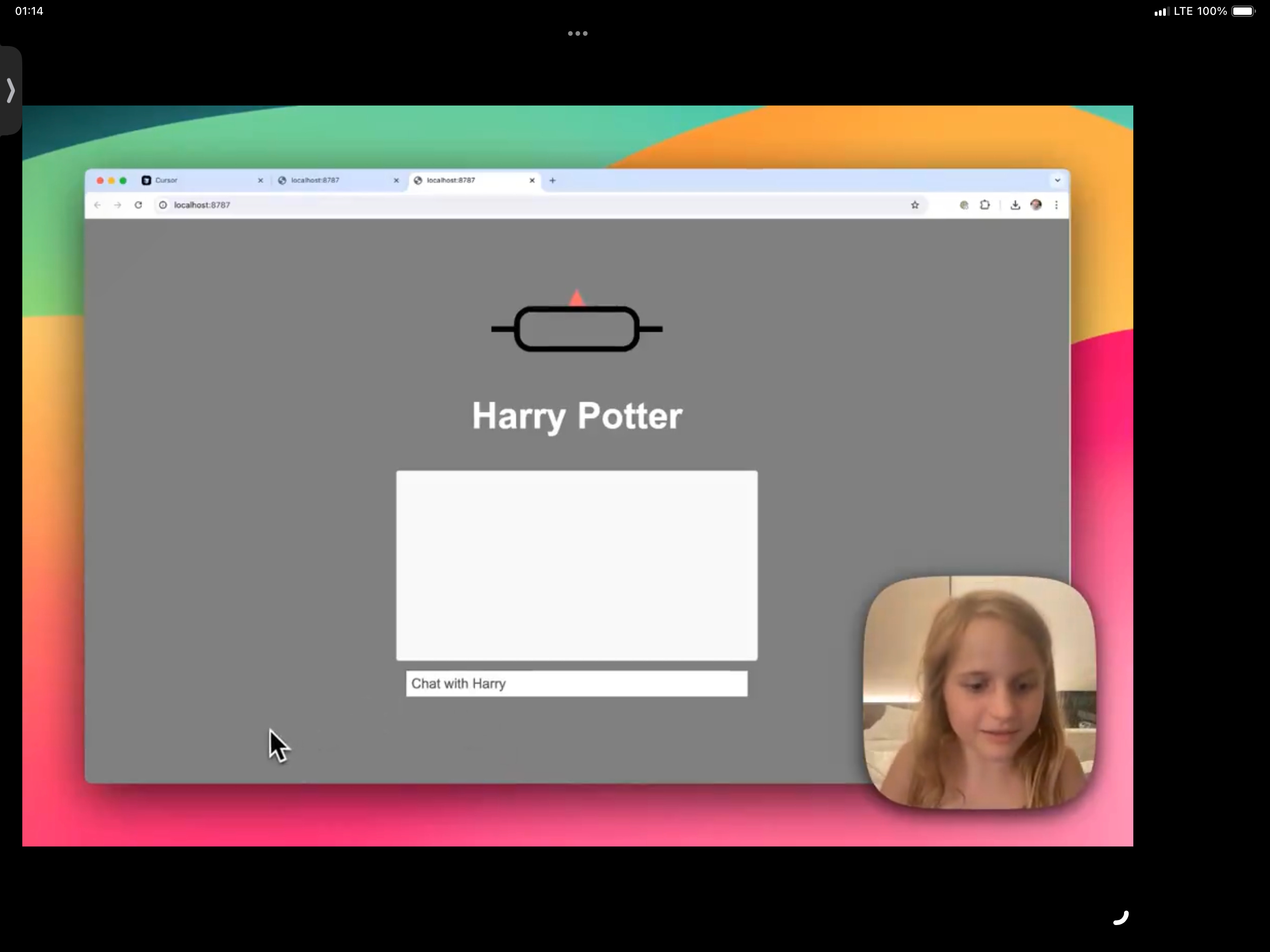Open the green browser extension icon
This screenshot has height=952, width=1270.
pos(964,205)
